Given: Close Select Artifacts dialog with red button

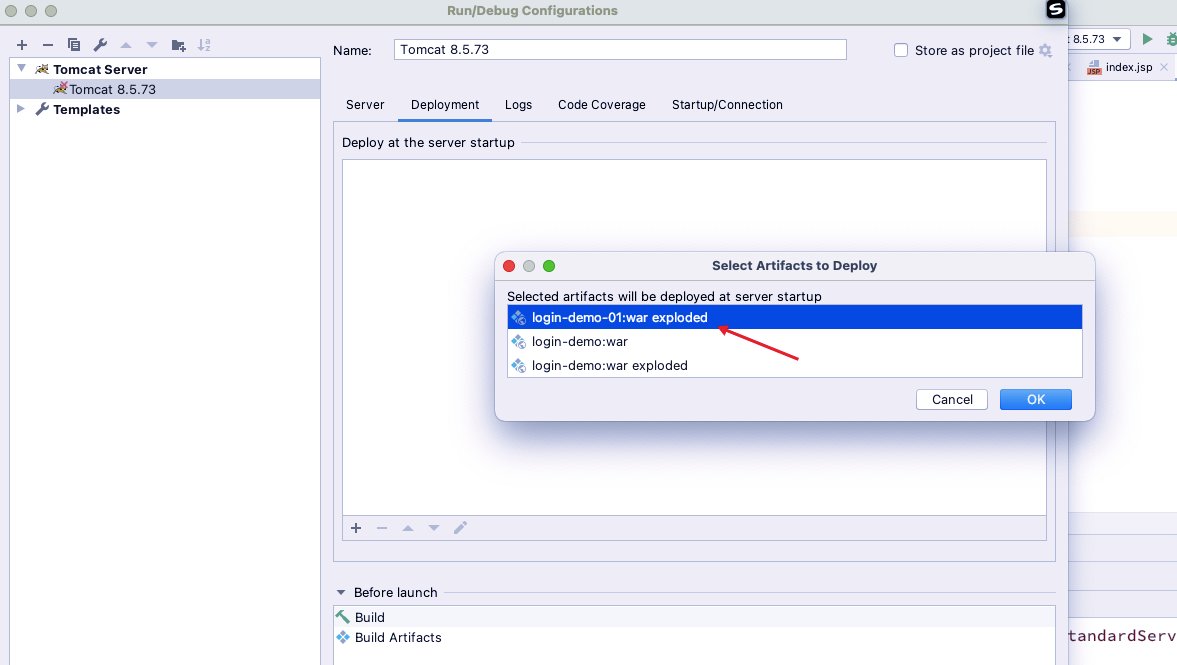Looking at the screenshot, I should [509, 266].
